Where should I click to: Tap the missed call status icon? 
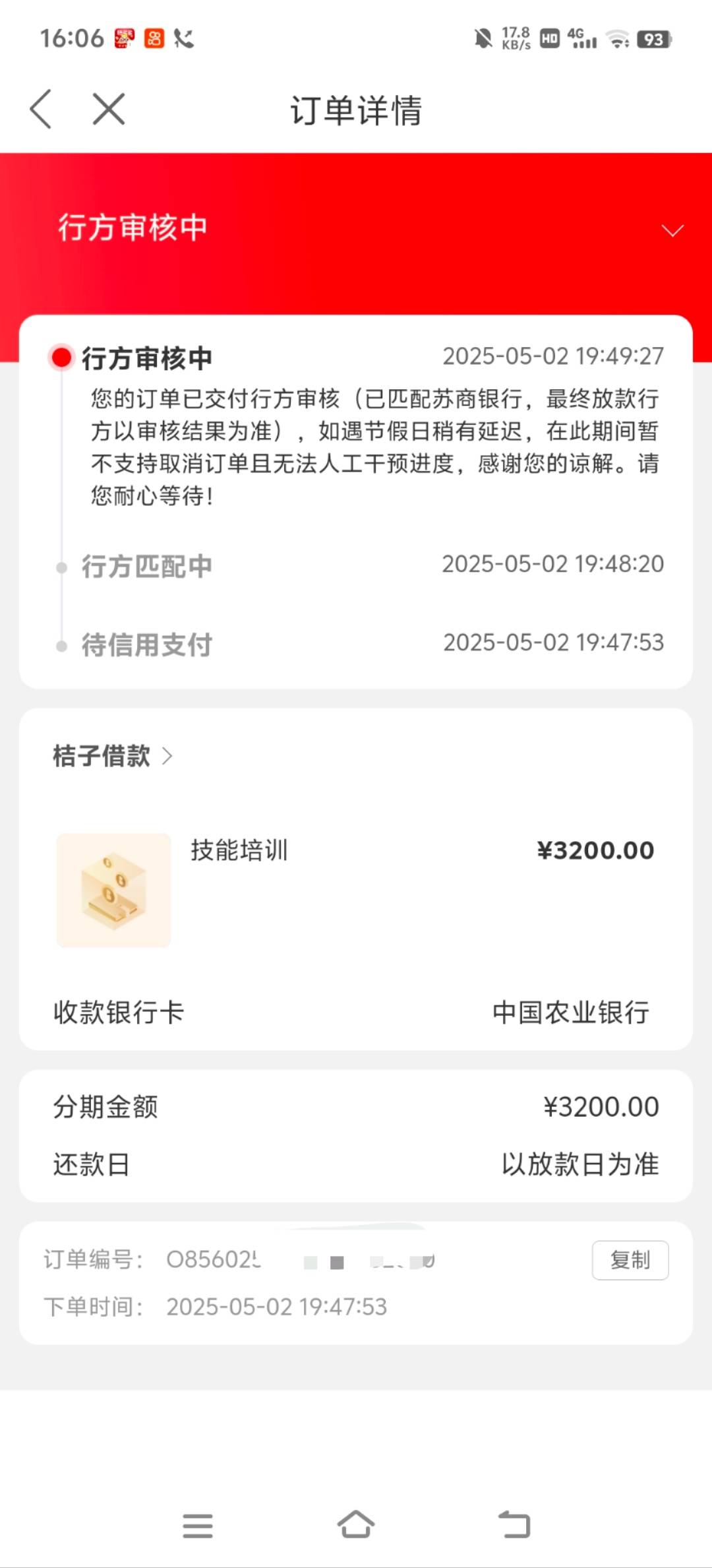point(184,39)
